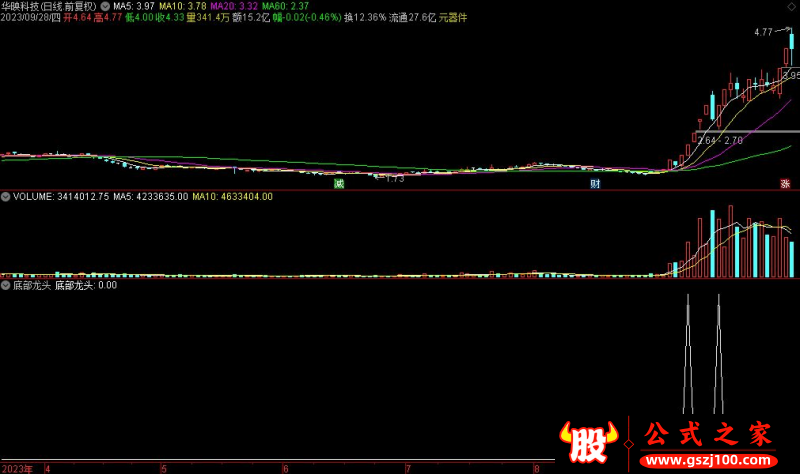Select the latest cyan candlestick near 4.77
Screen dimensions: 800x474
pyautogui.click(x=791, y=43)
